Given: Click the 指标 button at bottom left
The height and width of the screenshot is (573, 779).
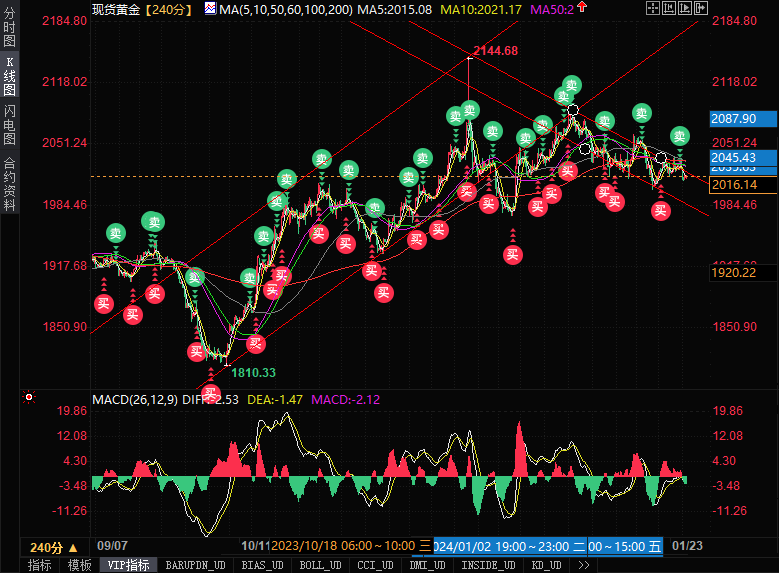Looking at the screenshot, I should 40,565.
